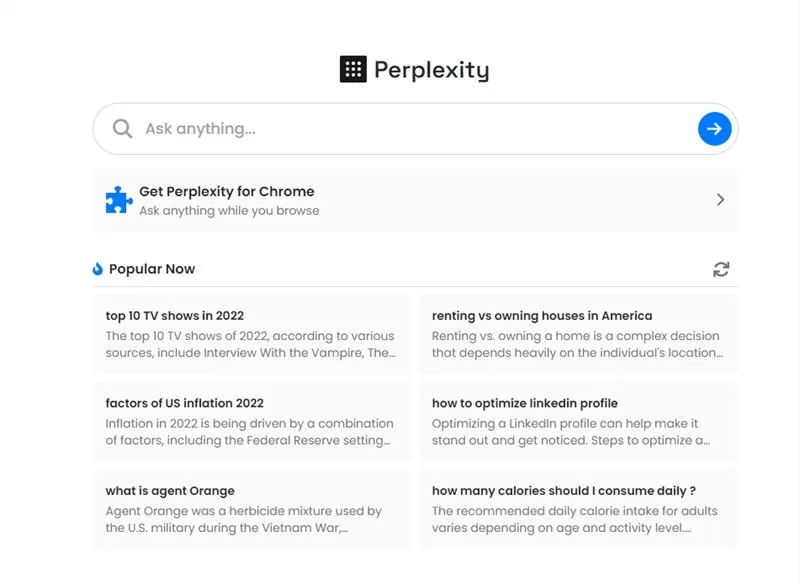
Task: Choose the "what is agent Orange" title
Action: (170, 491)
